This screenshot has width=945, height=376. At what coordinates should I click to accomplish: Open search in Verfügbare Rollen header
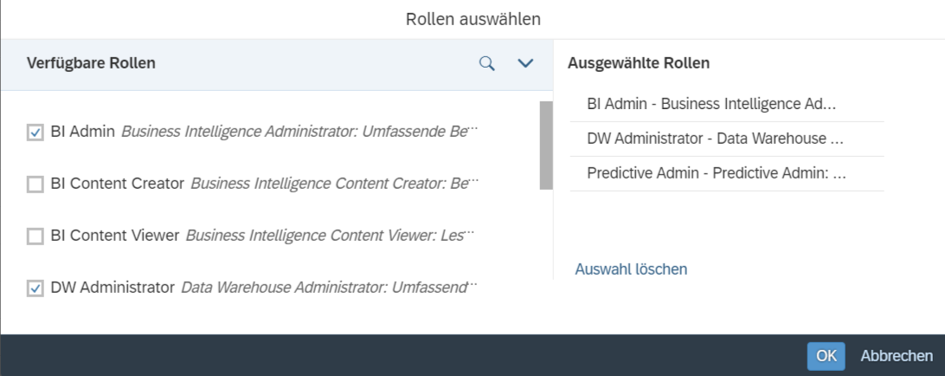pyautogui.click(x=487, y=63)
